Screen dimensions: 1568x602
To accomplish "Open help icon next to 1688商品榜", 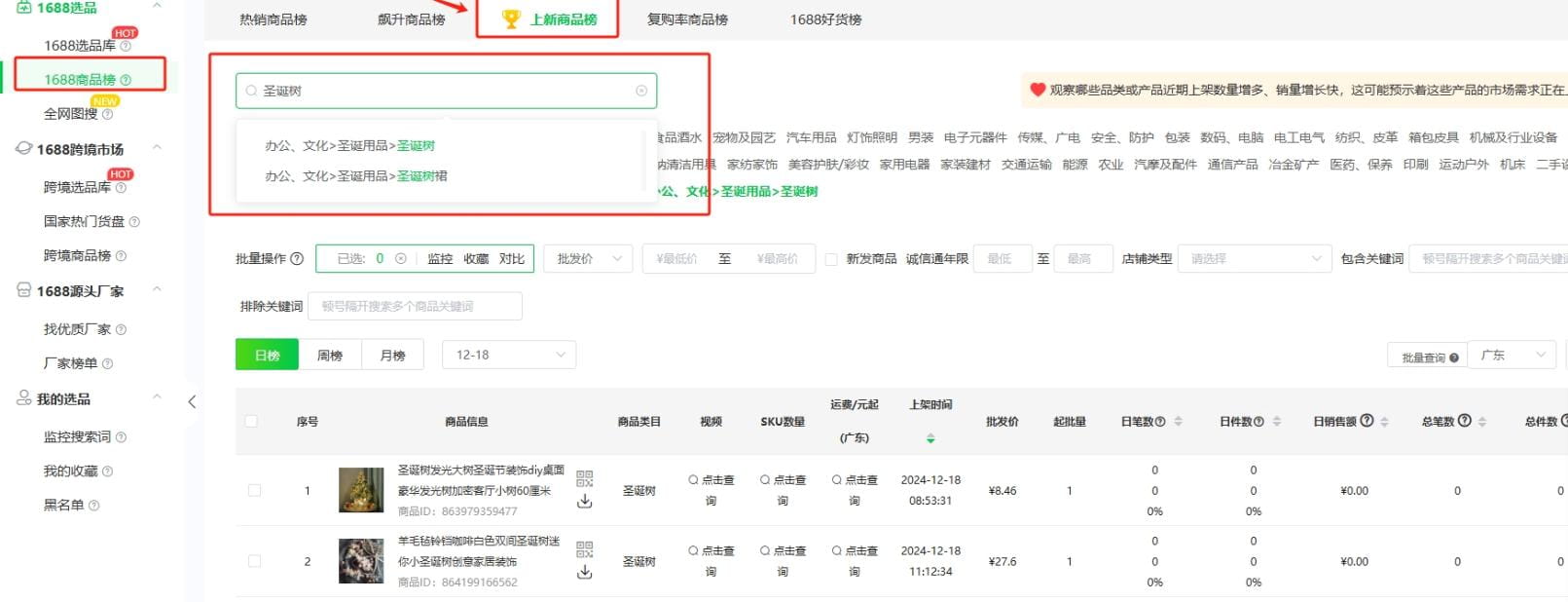I will tap(126, 80).
